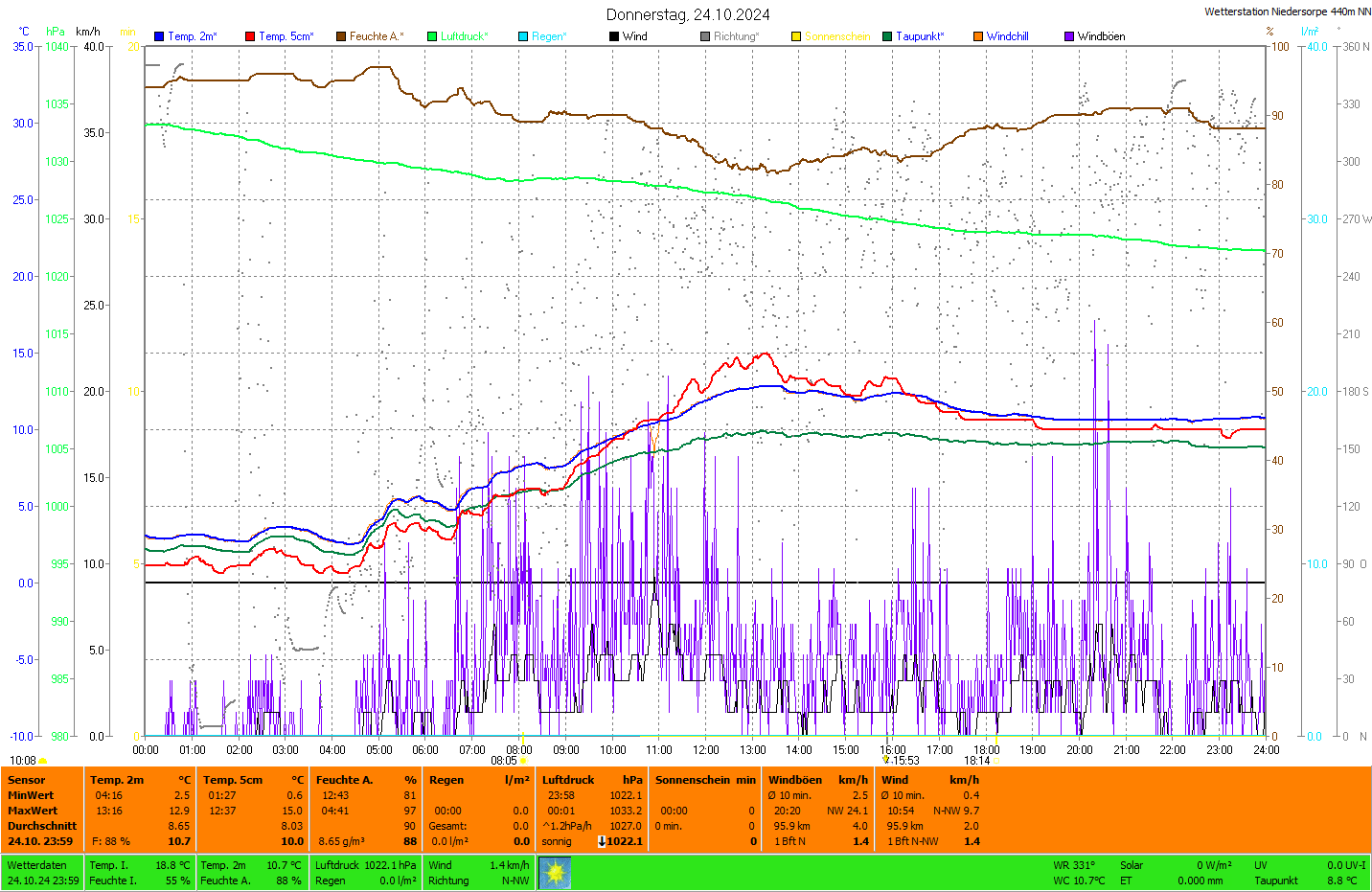Click the purple Windböen legend square

point(1069,36)
